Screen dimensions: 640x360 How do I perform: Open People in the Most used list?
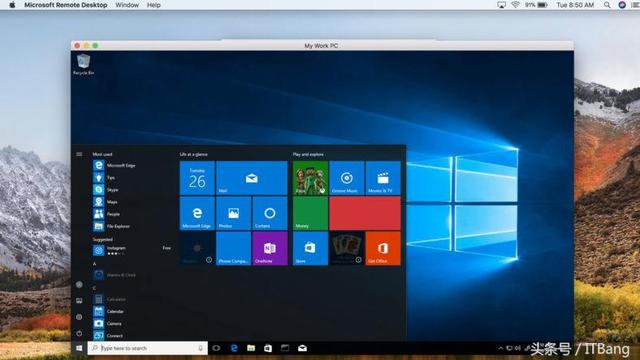click(107, 214)
